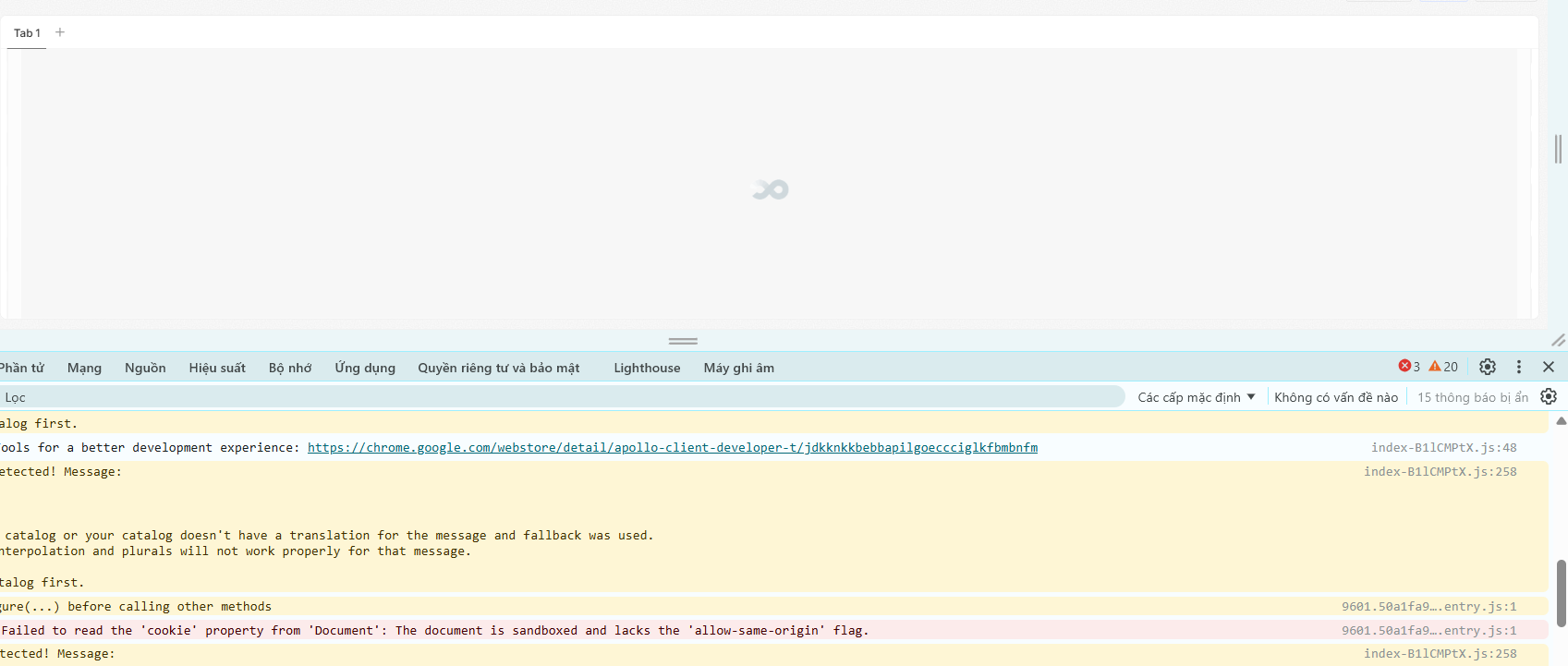This screenshot has width=1568, height=666.
Task: Add a new tab with plus icon
Action: click(x=60, y=32)
